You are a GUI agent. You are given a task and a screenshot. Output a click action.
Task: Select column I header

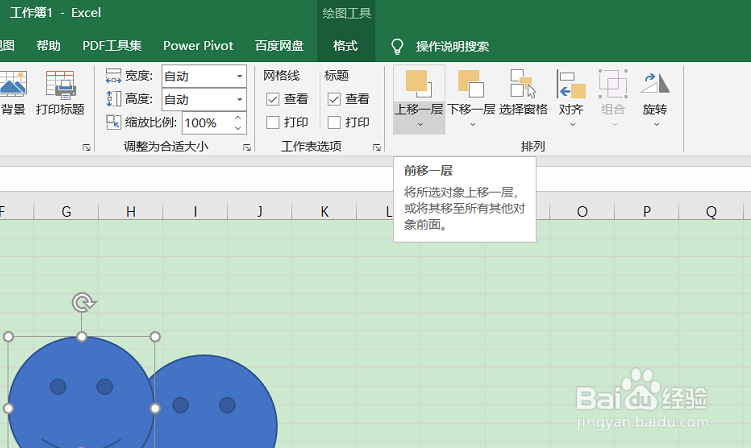click(195, 211)
